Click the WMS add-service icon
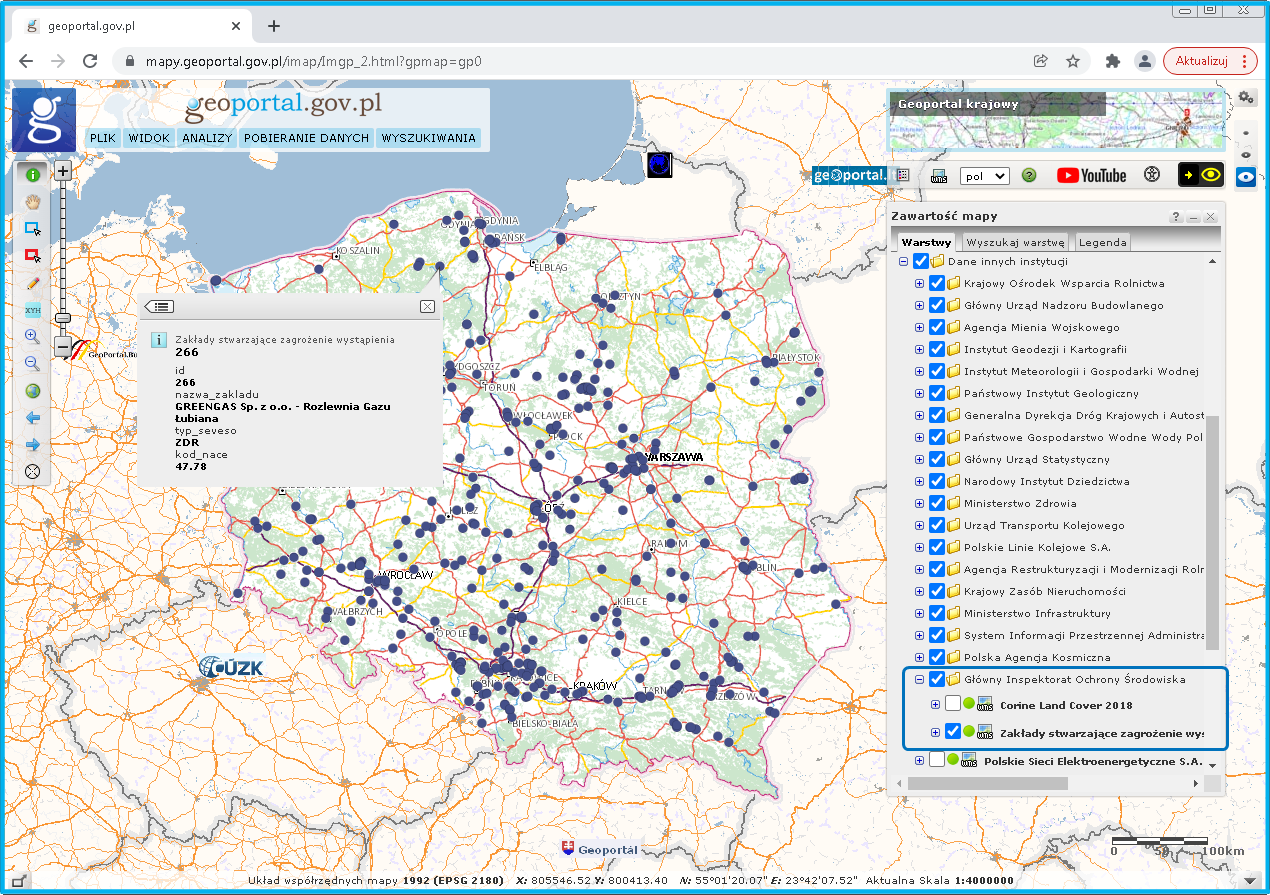 tap(939, 176)
